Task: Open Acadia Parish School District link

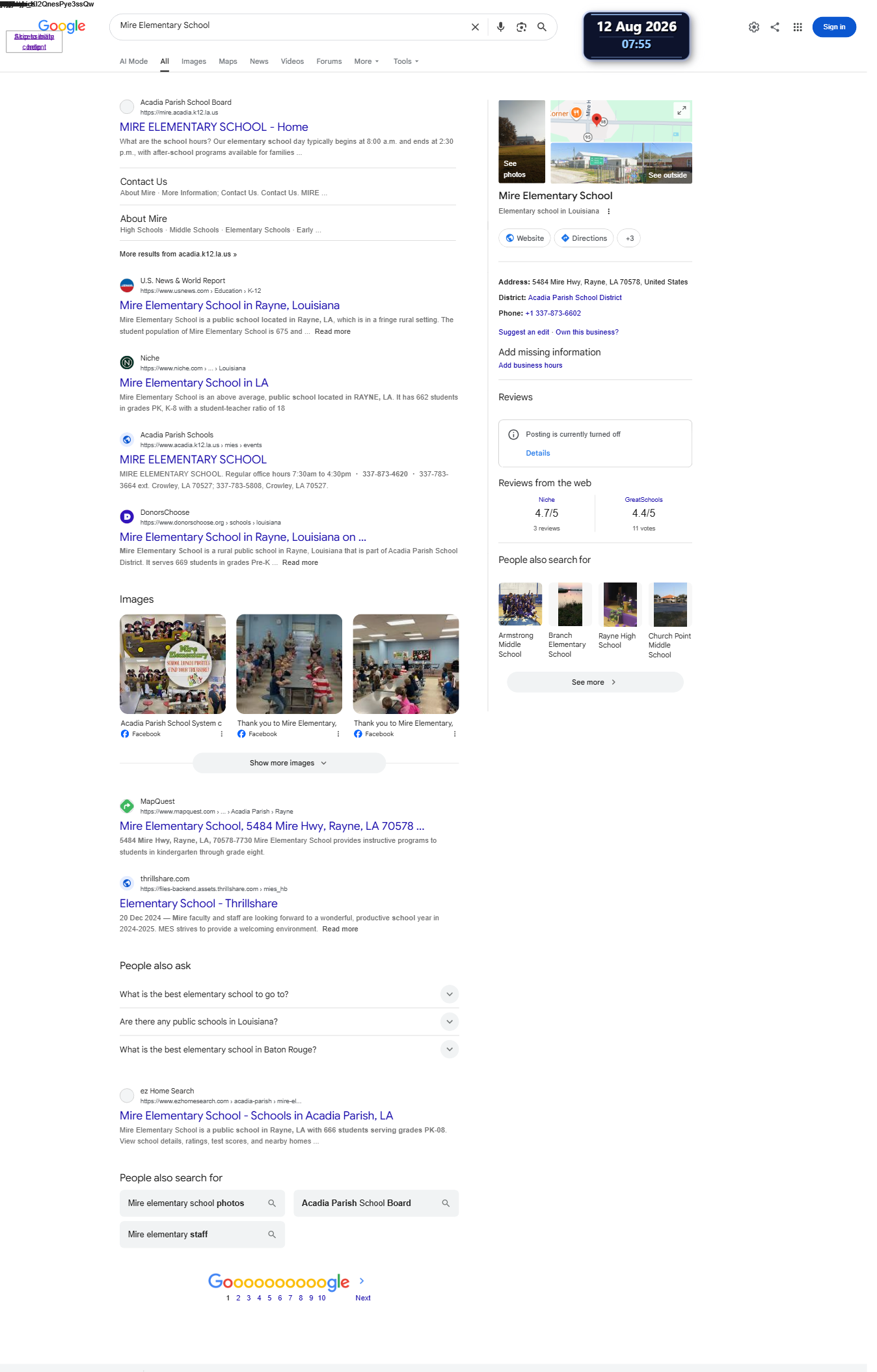Action: [575, 297]
